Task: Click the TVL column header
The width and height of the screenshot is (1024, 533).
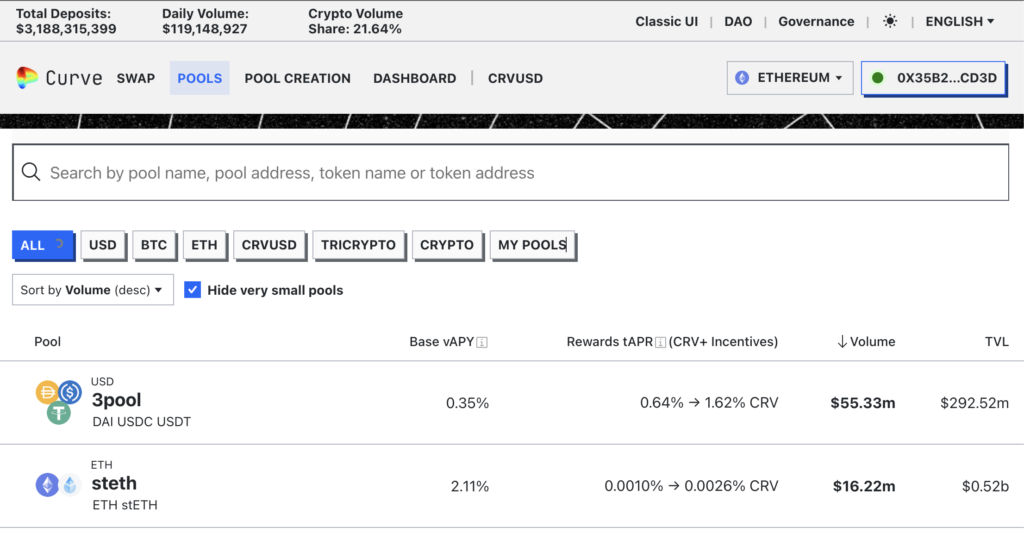Action: tap(997, 342)
